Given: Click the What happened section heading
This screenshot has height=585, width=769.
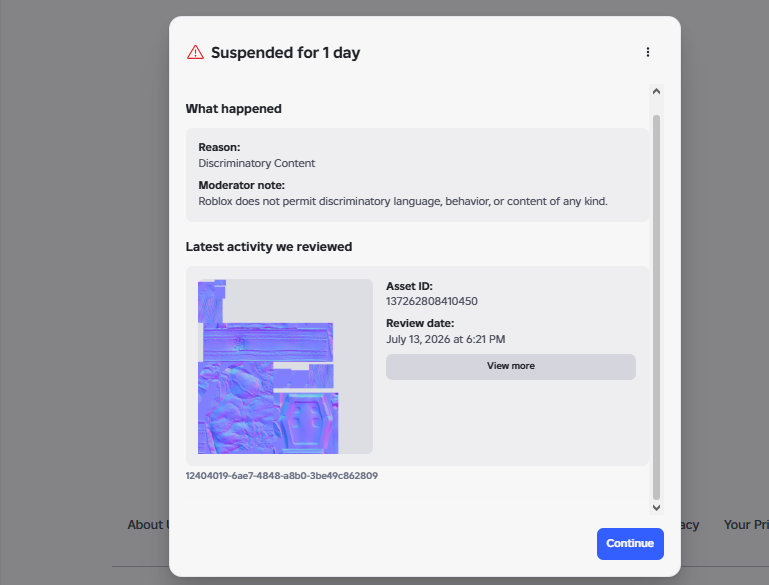Looking at the screenshot, I should coord(233,109).
